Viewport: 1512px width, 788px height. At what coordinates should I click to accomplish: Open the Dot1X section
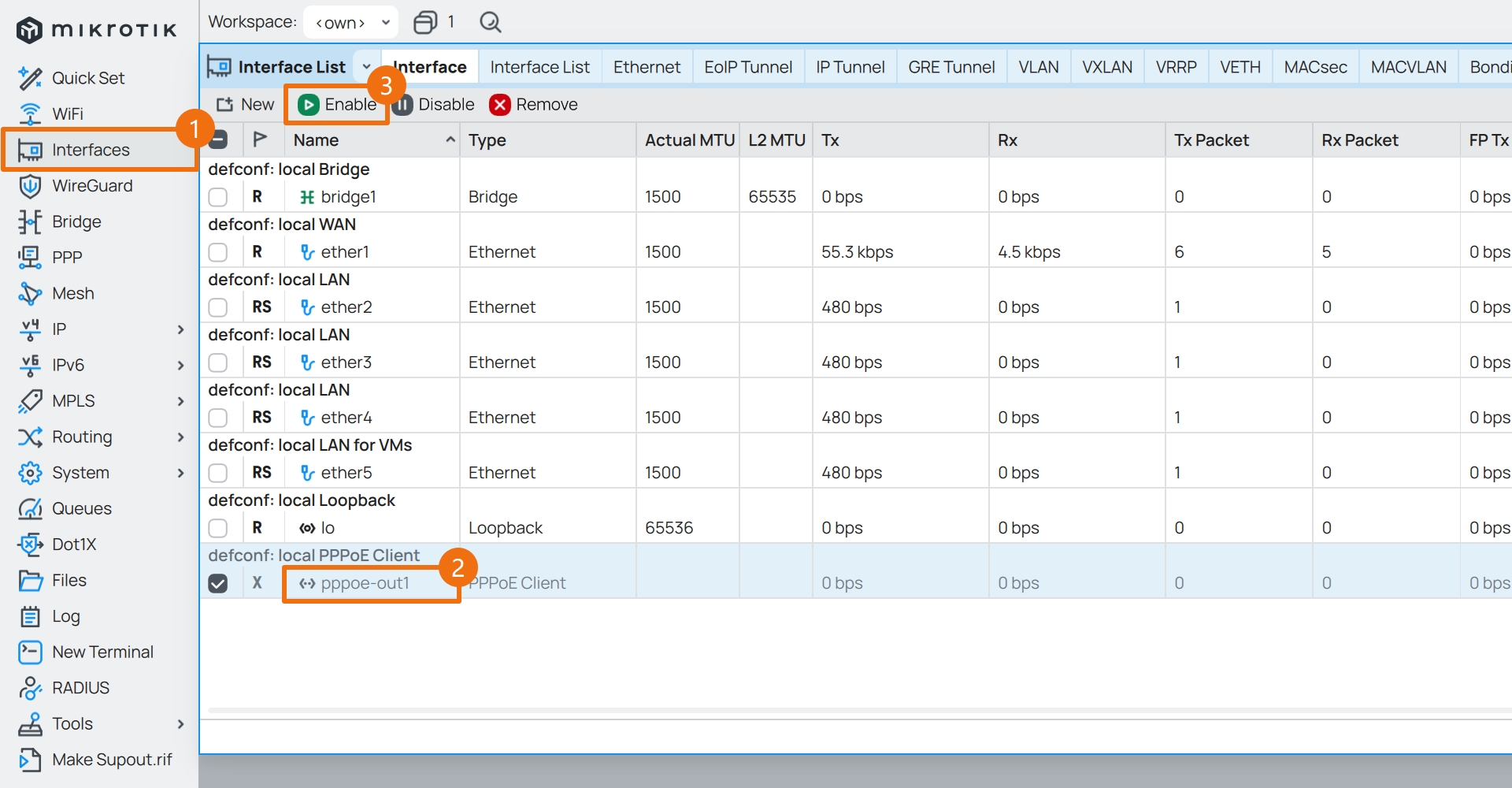coord(74,544)
